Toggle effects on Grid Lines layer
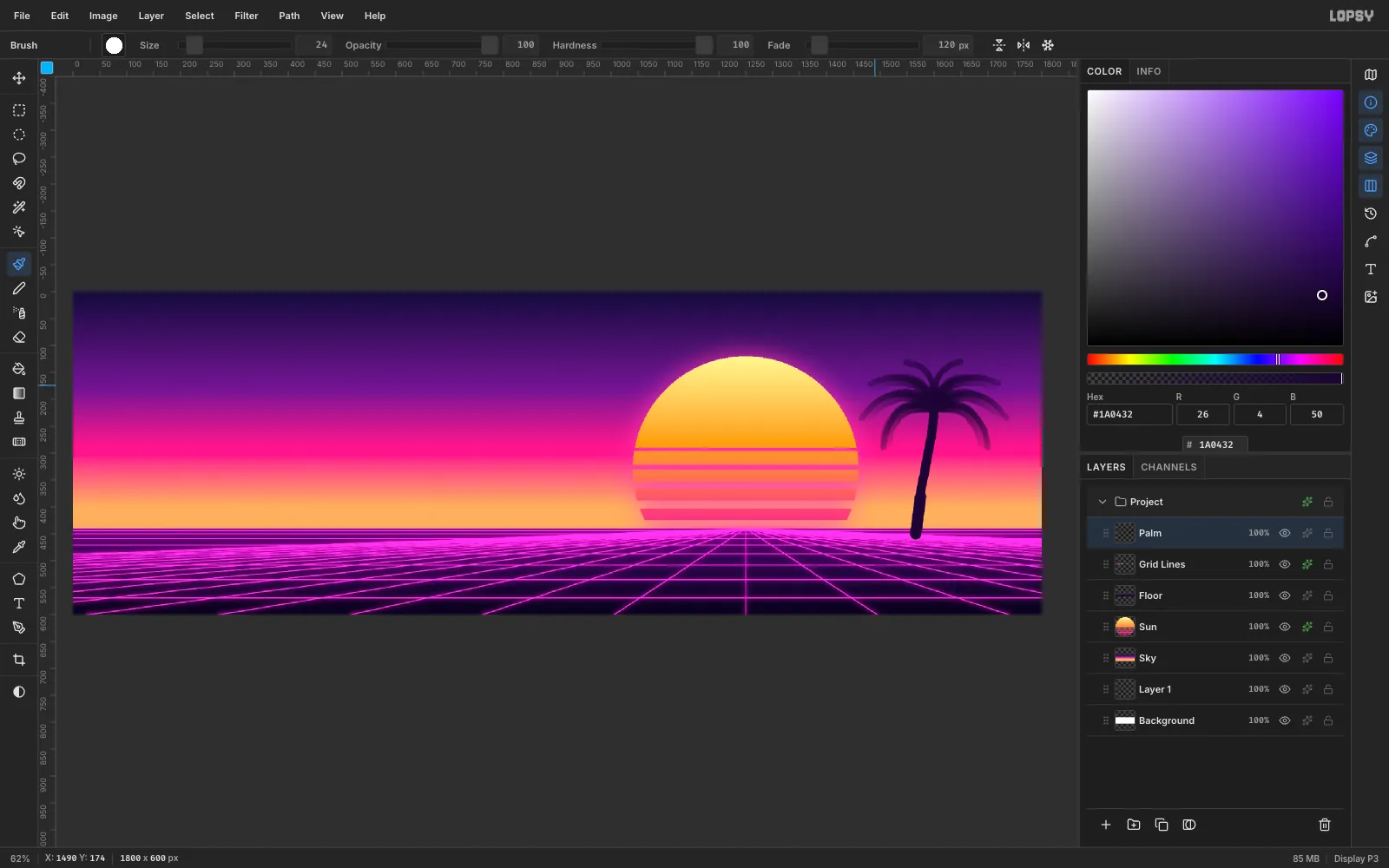Viewport: 1389px width, 868px height. 1307,564
